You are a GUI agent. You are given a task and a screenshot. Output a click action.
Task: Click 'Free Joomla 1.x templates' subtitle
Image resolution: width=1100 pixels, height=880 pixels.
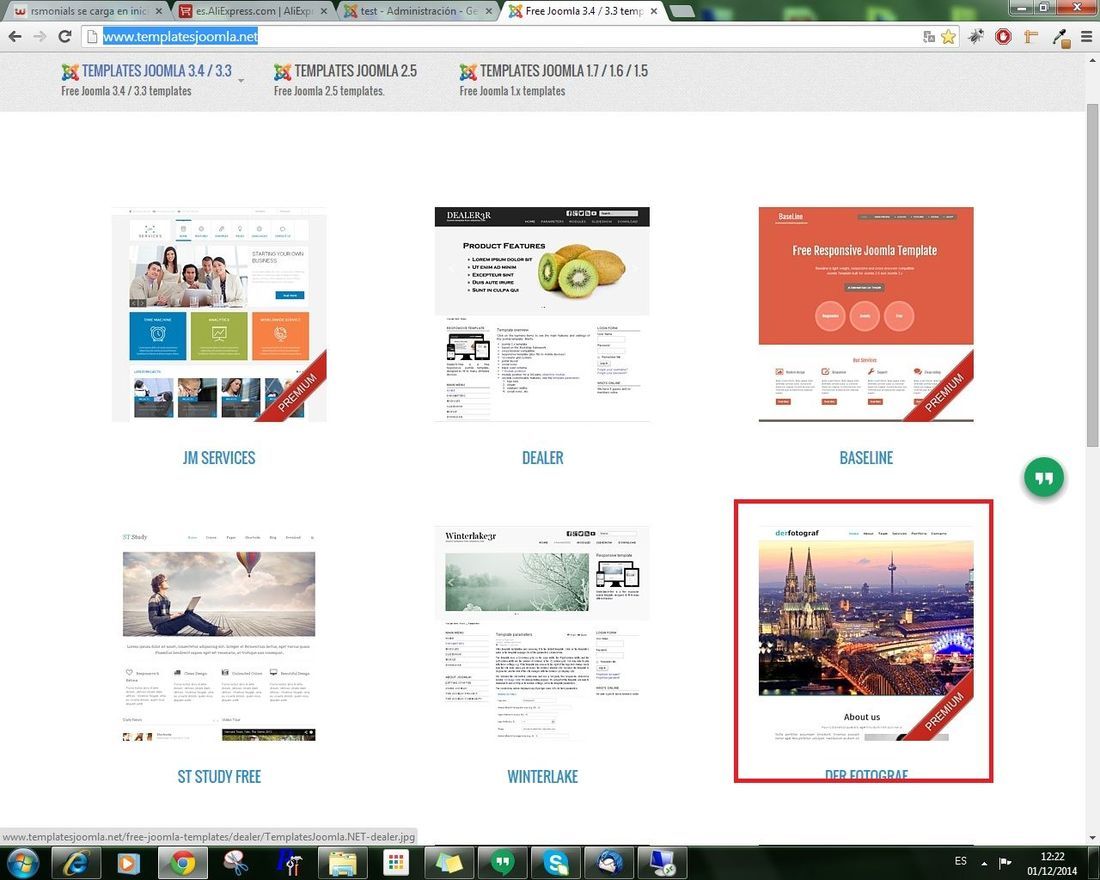point(512,91)
